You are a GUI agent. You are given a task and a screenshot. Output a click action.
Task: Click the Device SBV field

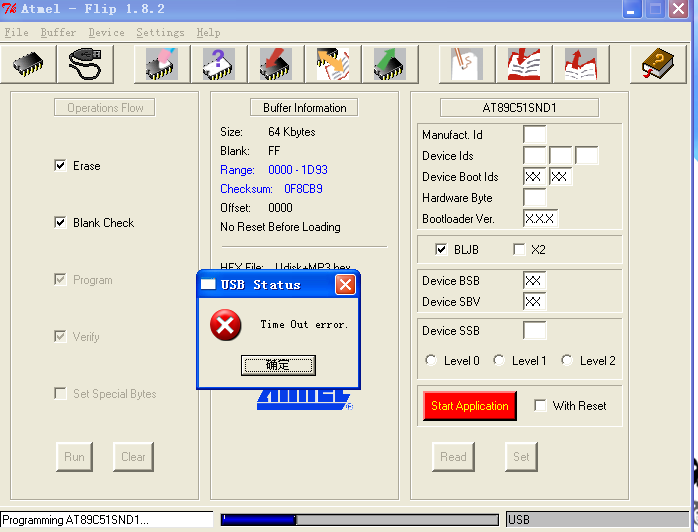point(535,301)
